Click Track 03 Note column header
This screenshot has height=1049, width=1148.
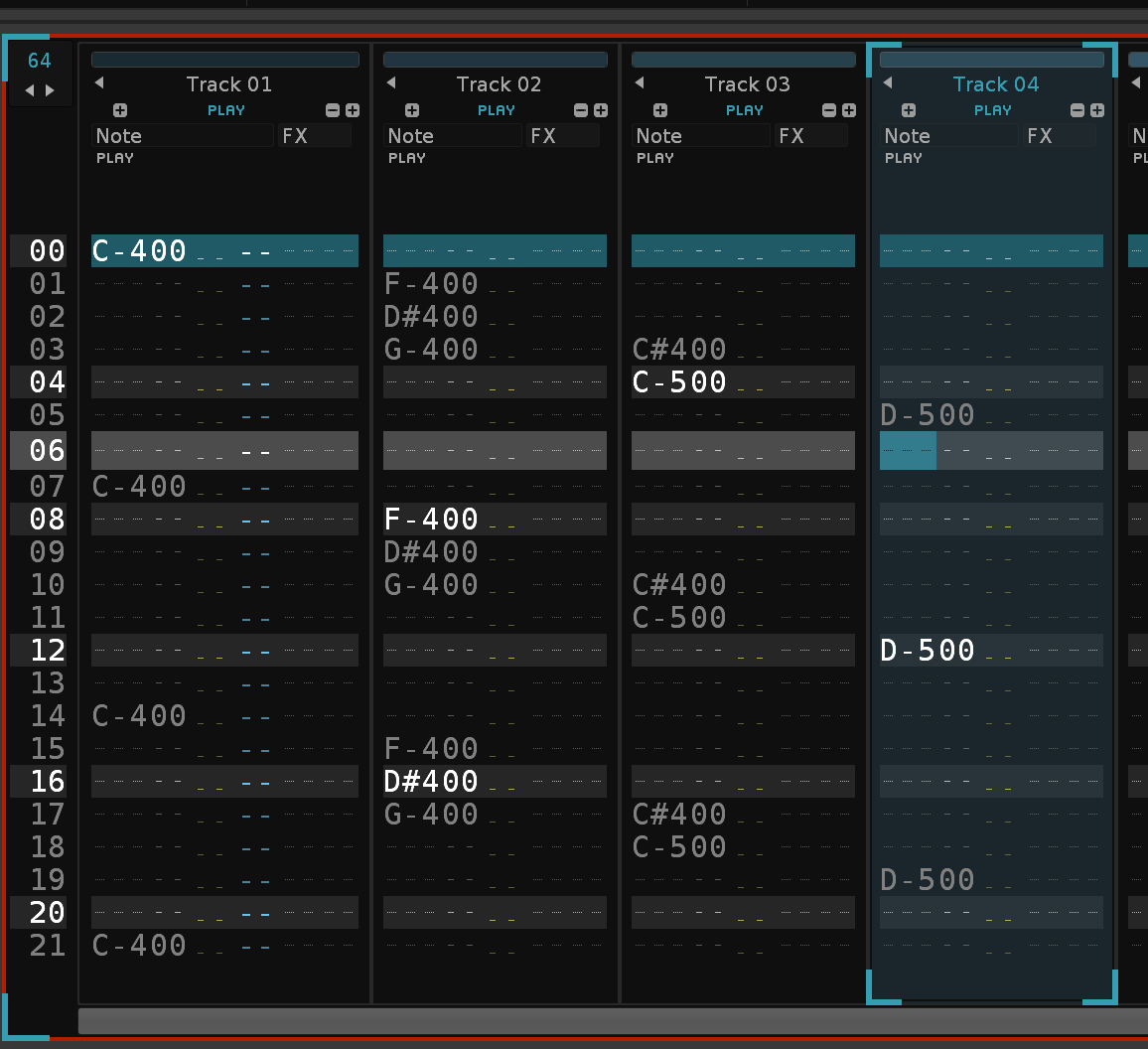coord(701,135)
